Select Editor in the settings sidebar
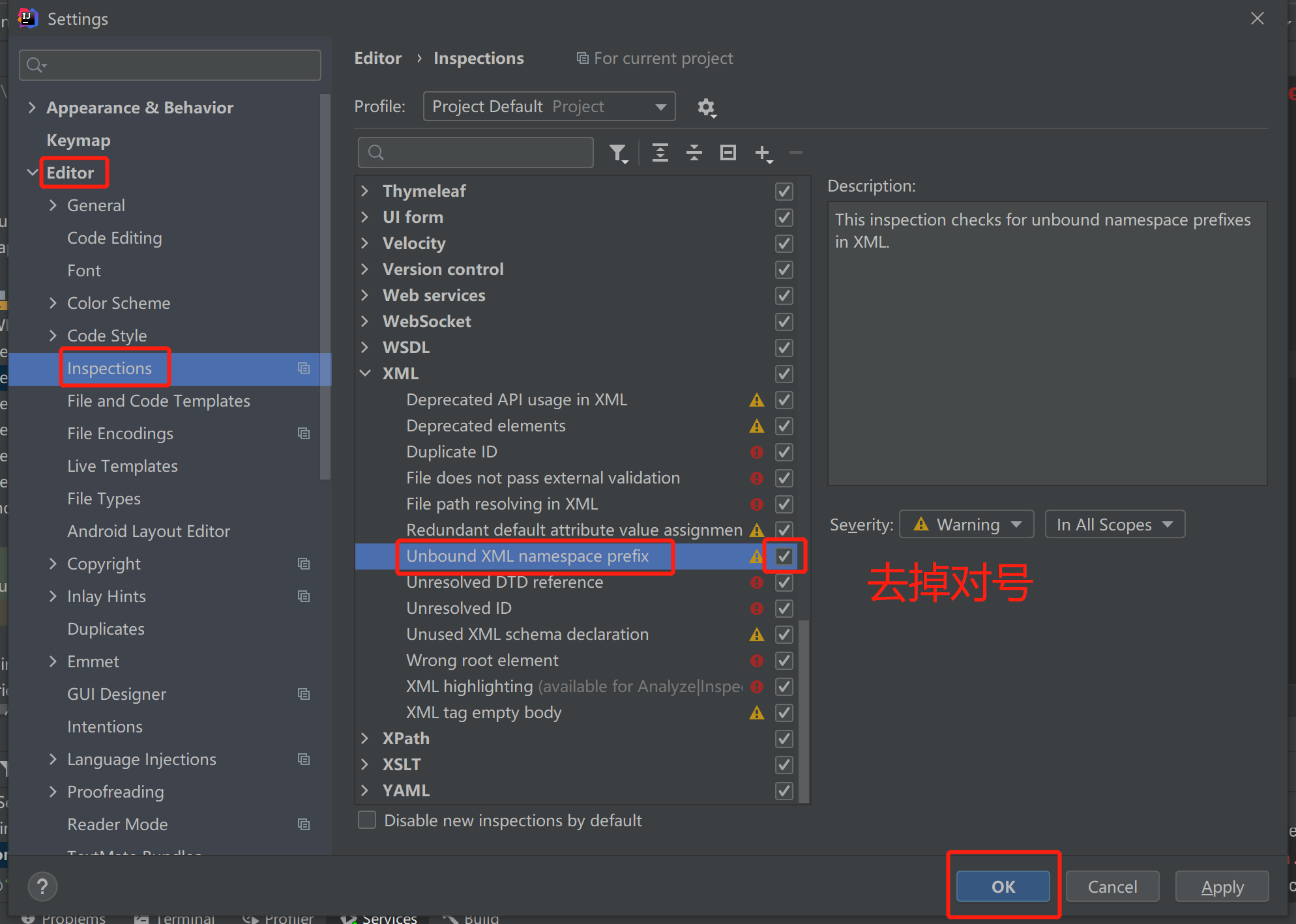 71,172
